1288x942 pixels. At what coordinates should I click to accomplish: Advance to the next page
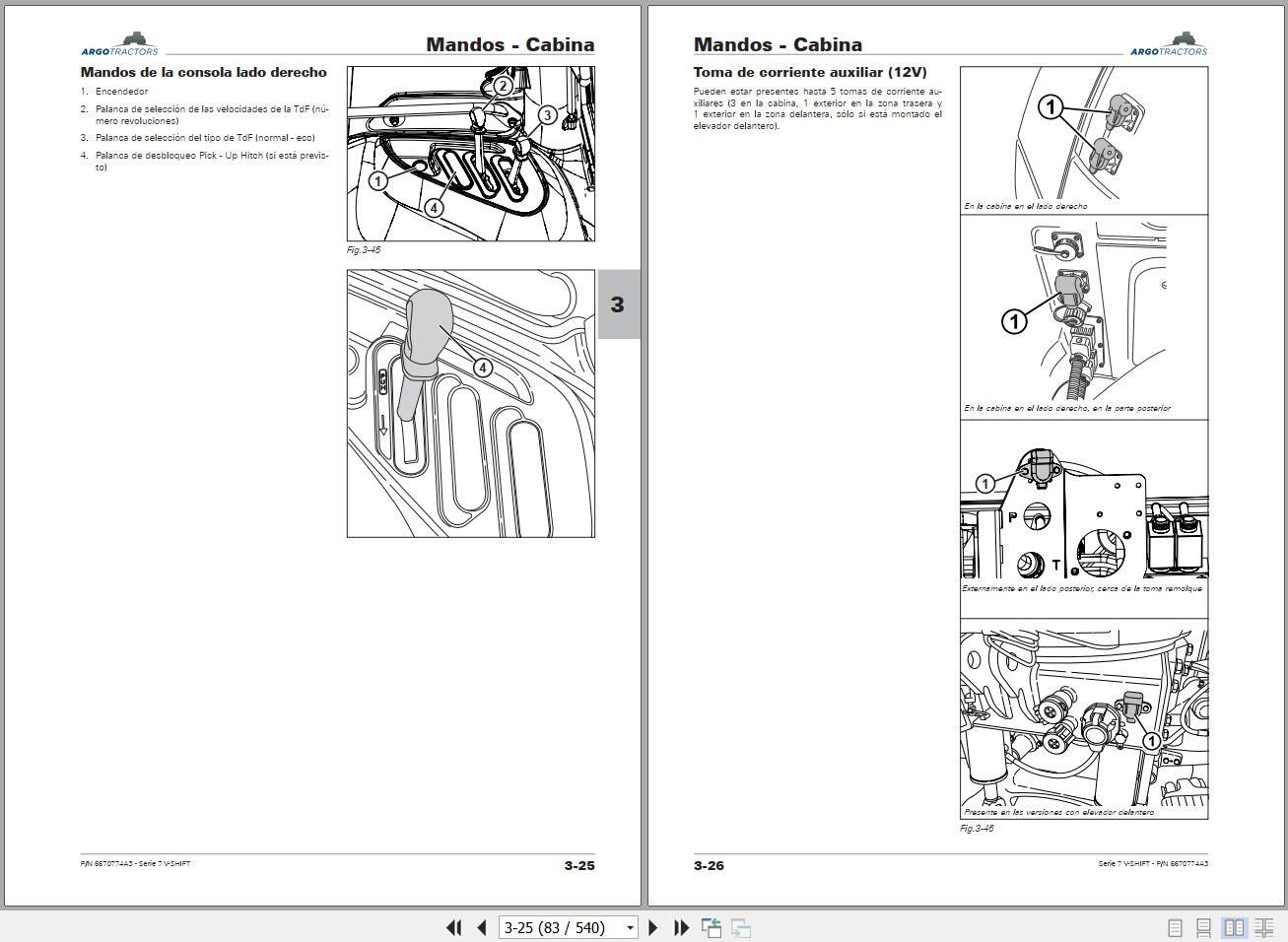click(653, 927)
